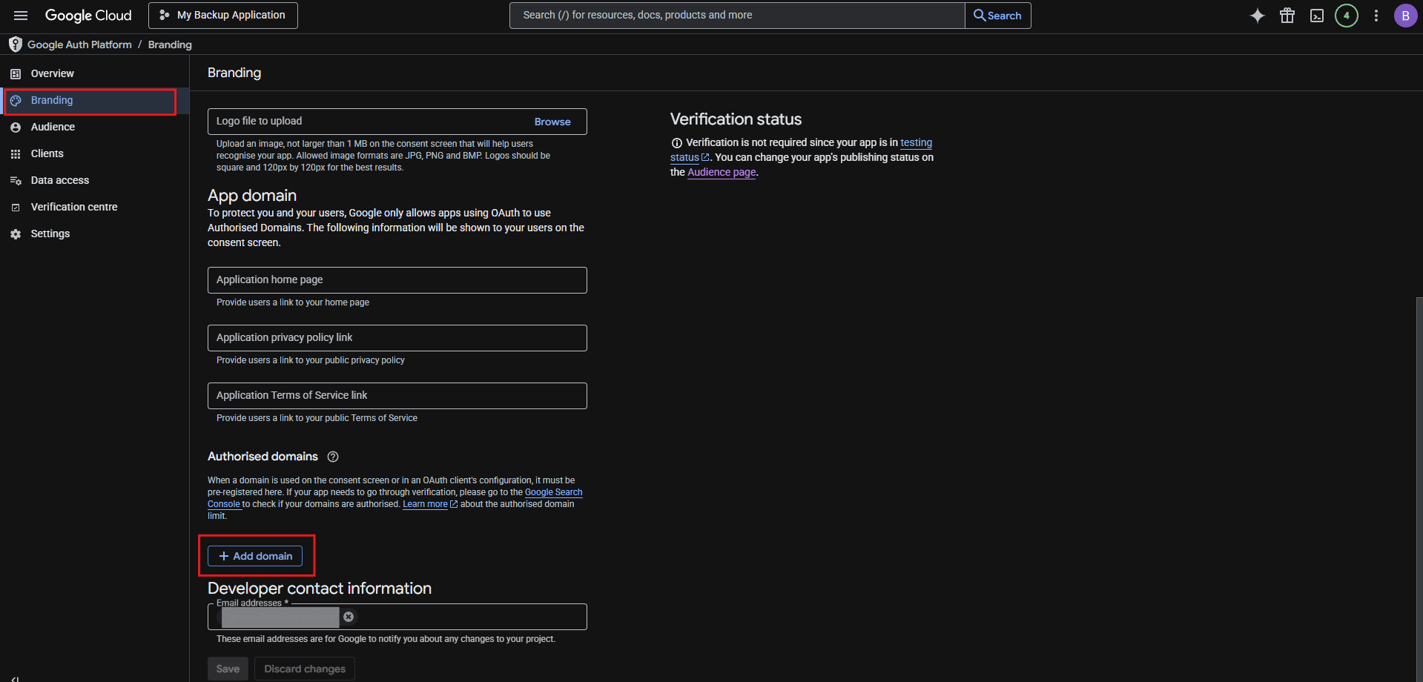
Task: Click the Discard changes button
Action: tap(305, 669)
